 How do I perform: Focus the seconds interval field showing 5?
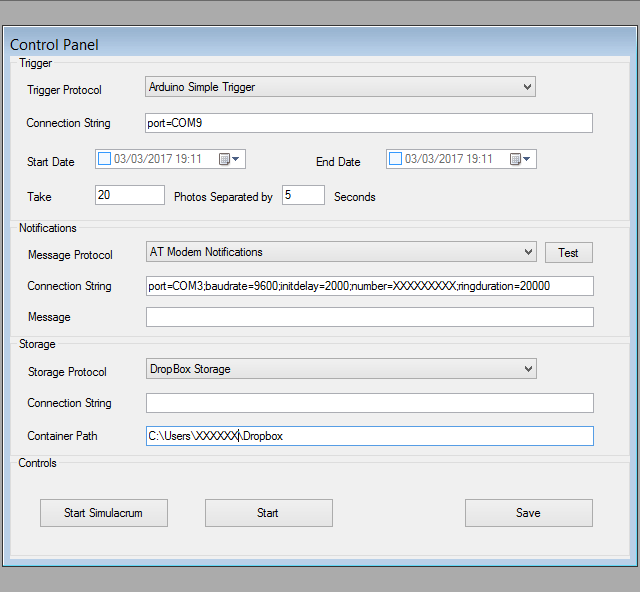pyautogui.click(x=303, y=195)
